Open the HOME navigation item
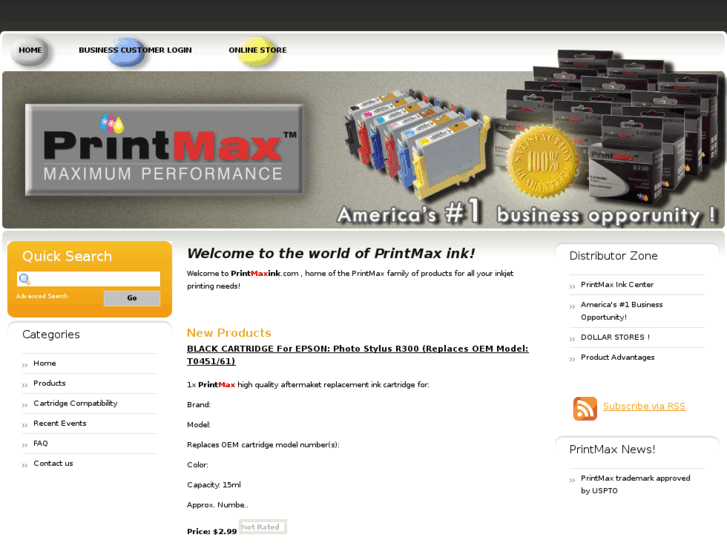Screen dimensions: 727x545 [30, 50]
